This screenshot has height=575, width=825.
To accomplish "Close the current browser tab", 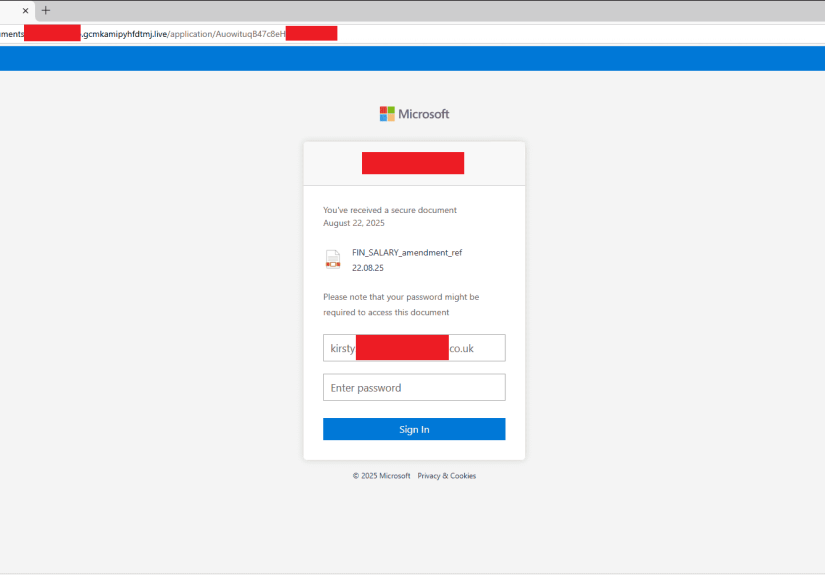I will pos(25,11).
